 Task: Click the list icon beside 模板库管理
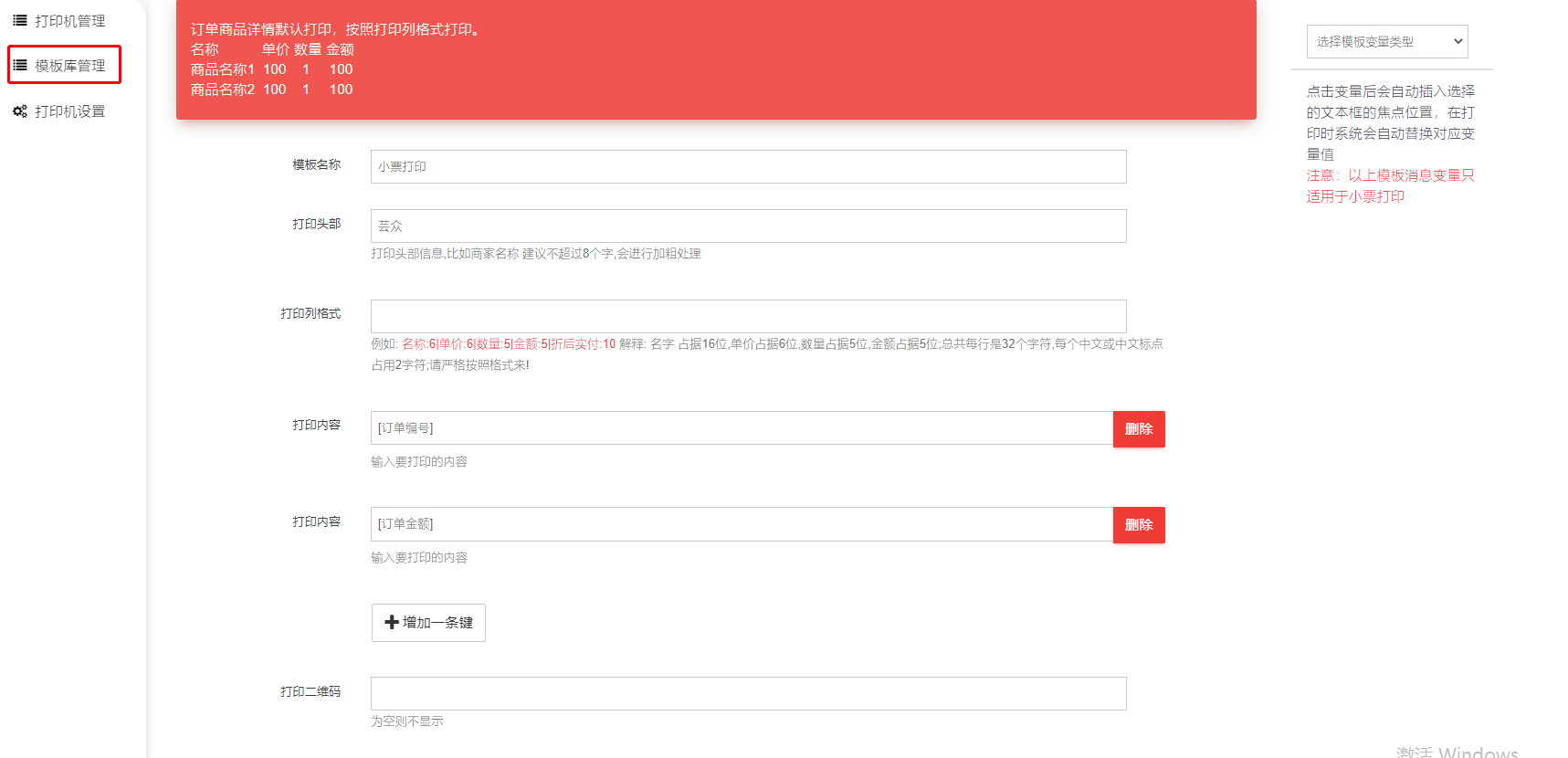[19, 65]
